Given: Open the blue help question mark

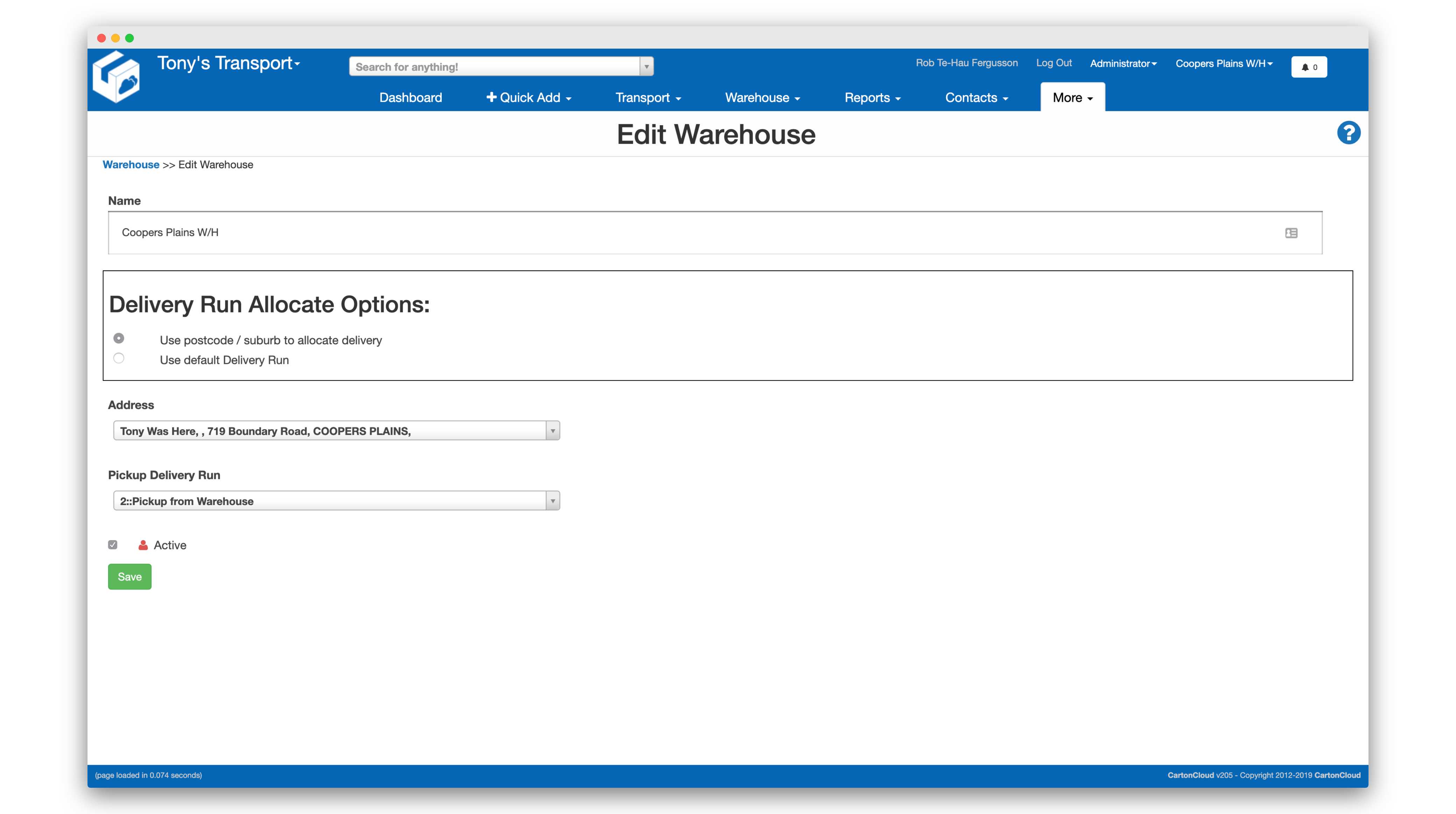Looking at the screenshot, I should coord(1348,133).
